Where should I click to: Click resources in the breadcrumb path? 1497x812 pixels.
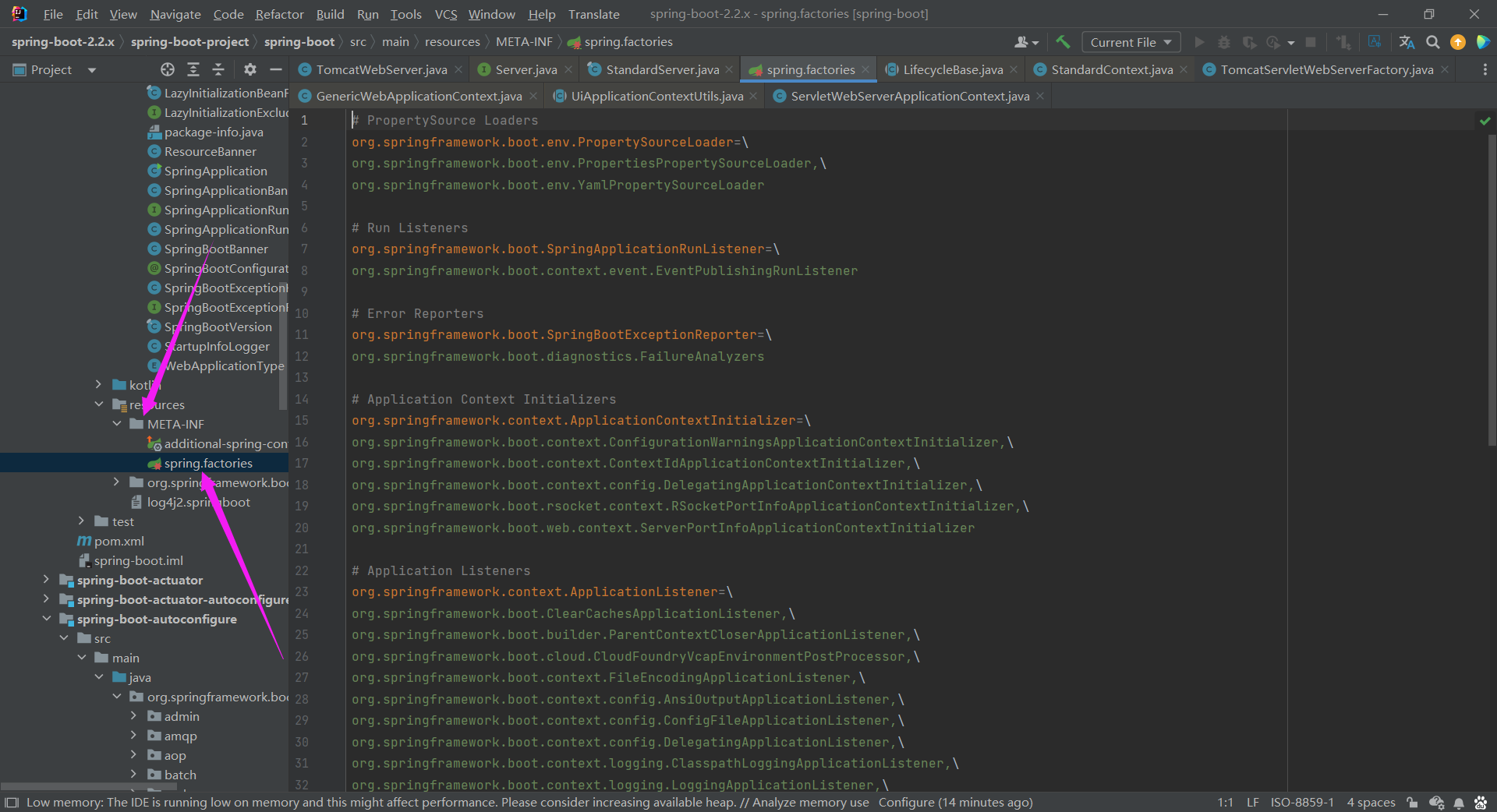(452, 42)
